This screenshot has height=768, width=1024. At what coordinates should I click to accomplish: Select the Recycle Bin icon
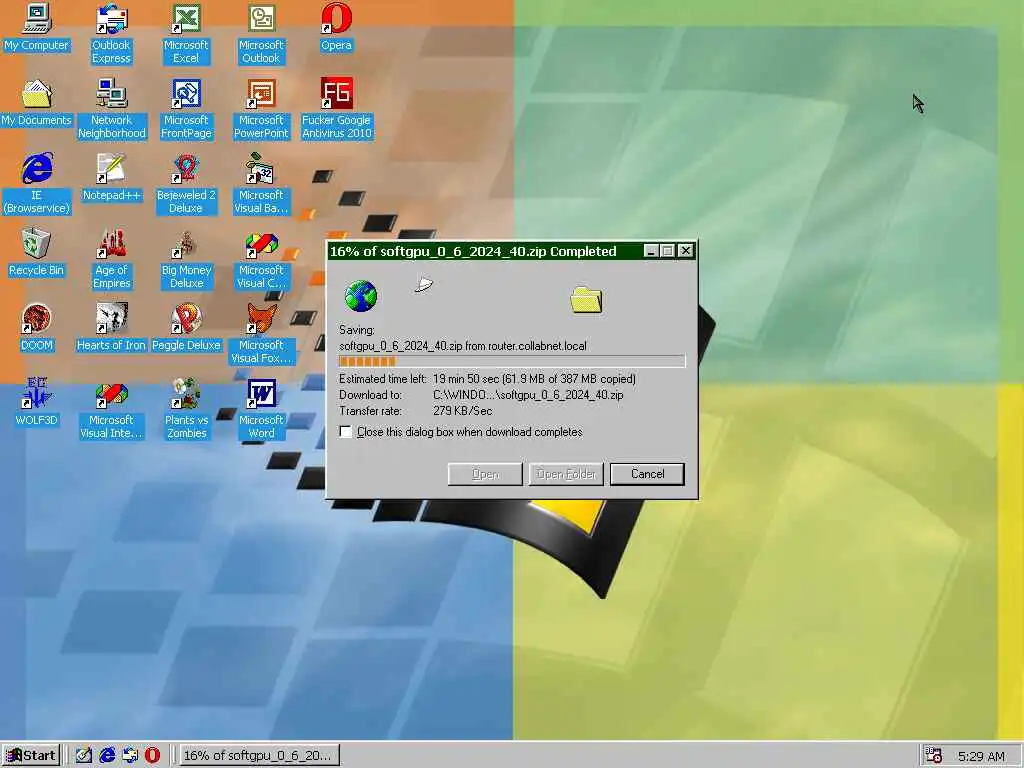click(37, 253)
